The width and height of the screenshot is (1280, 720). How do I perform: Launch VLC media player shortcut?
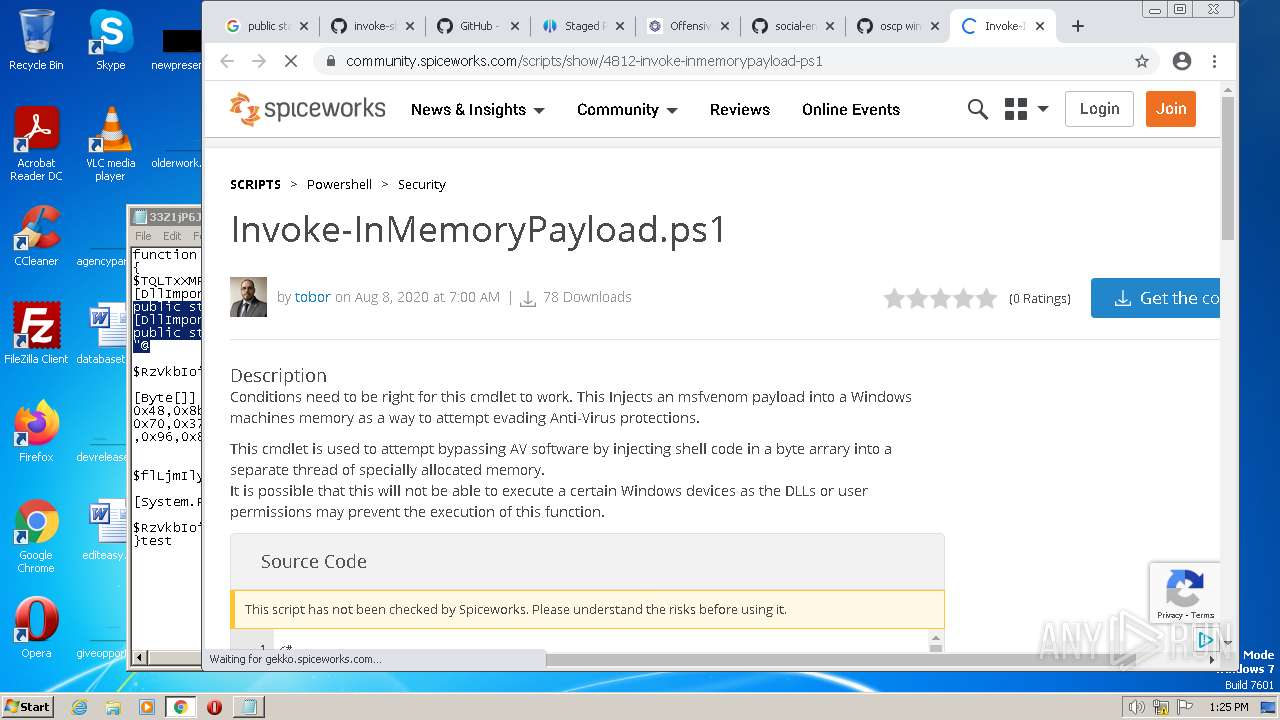click(110, 144)
